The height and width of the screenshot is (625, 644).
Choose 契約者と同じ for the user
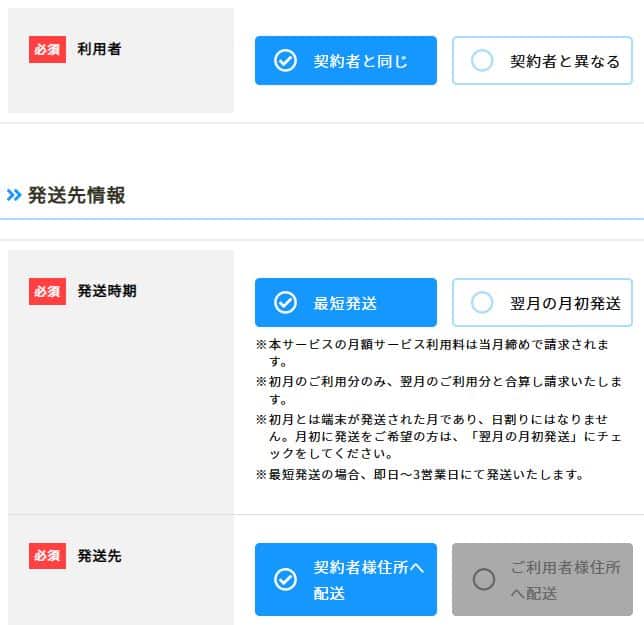point(345,61)
